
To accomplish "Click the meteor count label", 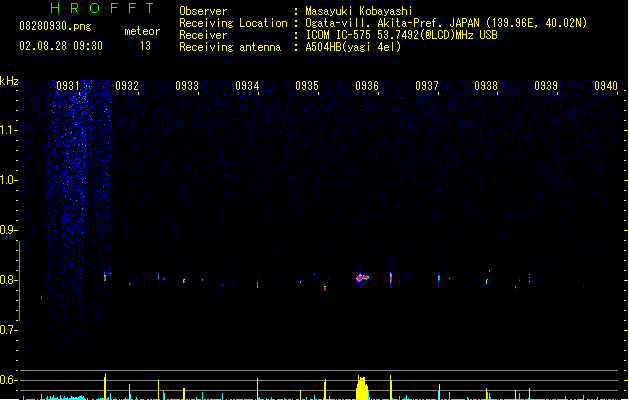I will click(x=142, y=31).
